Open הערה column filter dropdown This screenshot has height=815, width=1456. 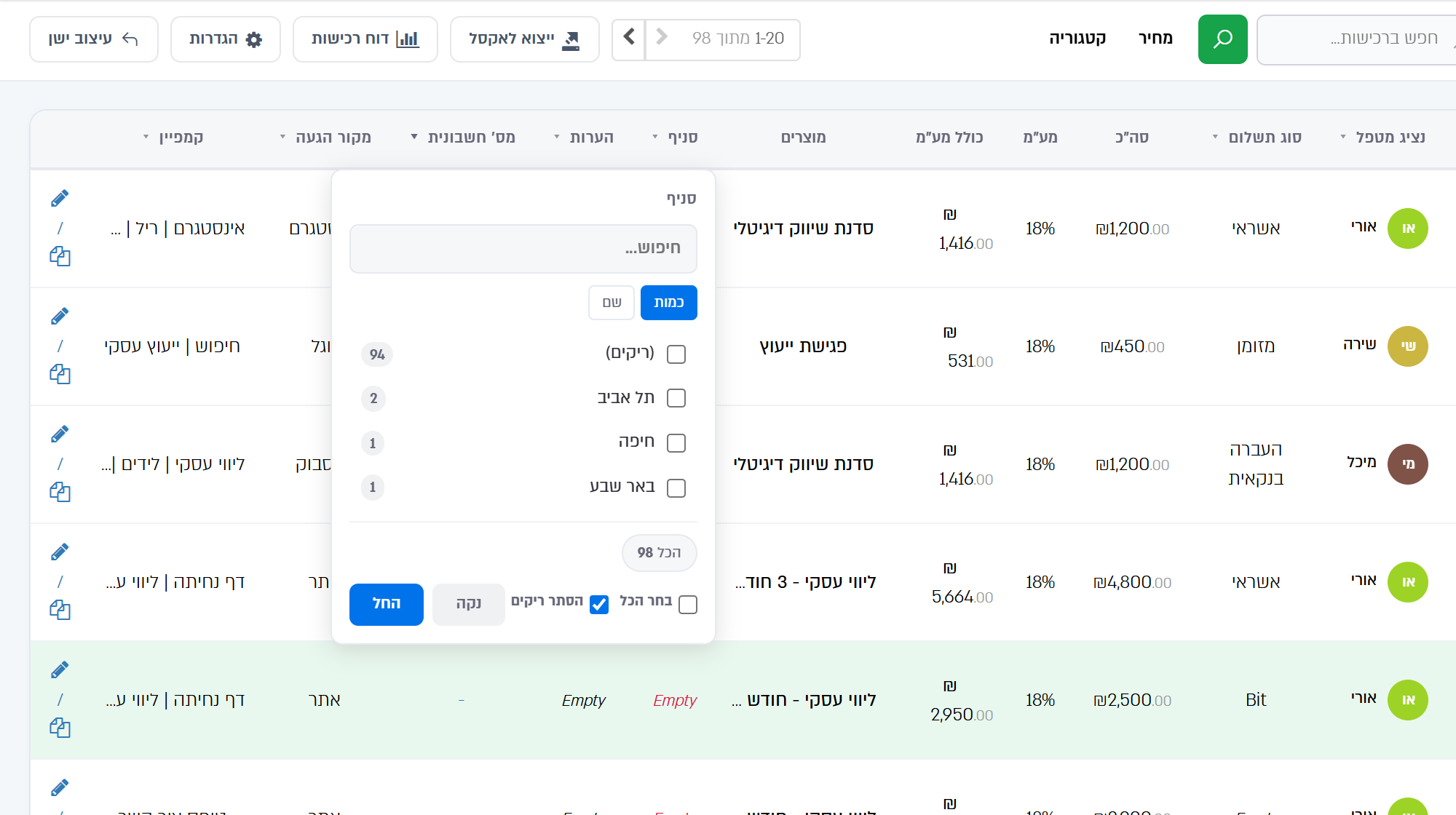coord(557,137)
